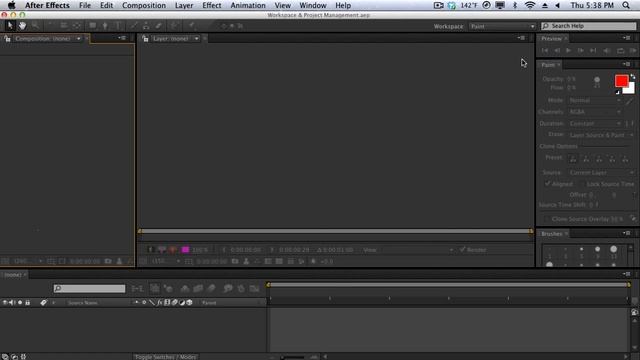Toggle loop option in Preview panel
The image size is (640, 360).
click(x=620, y=51)
